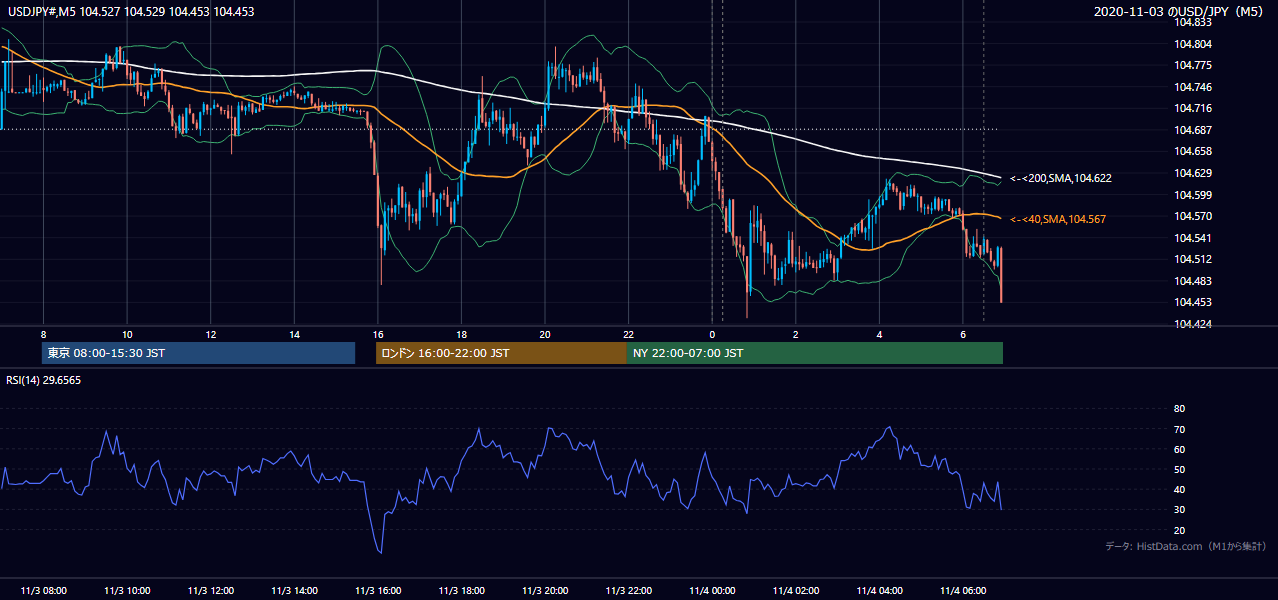This screenshot has height=600, width=1278.
Task: Click date axis label 11/3 08:00
Action: click(x=43, y=591)
